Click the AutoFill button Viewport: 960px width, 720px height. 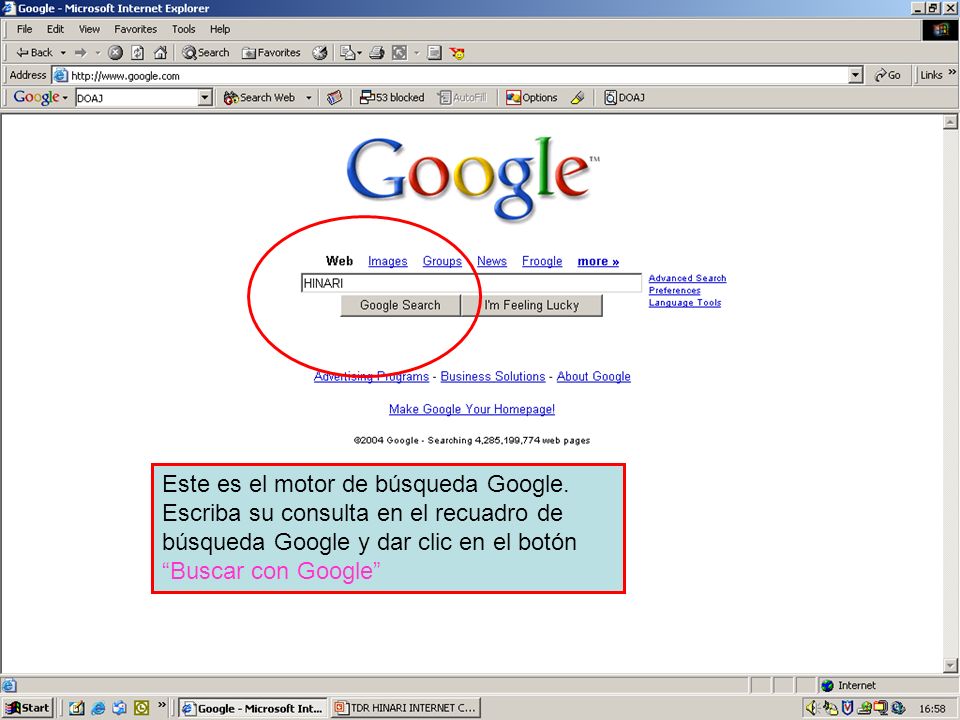click(462, 97)
